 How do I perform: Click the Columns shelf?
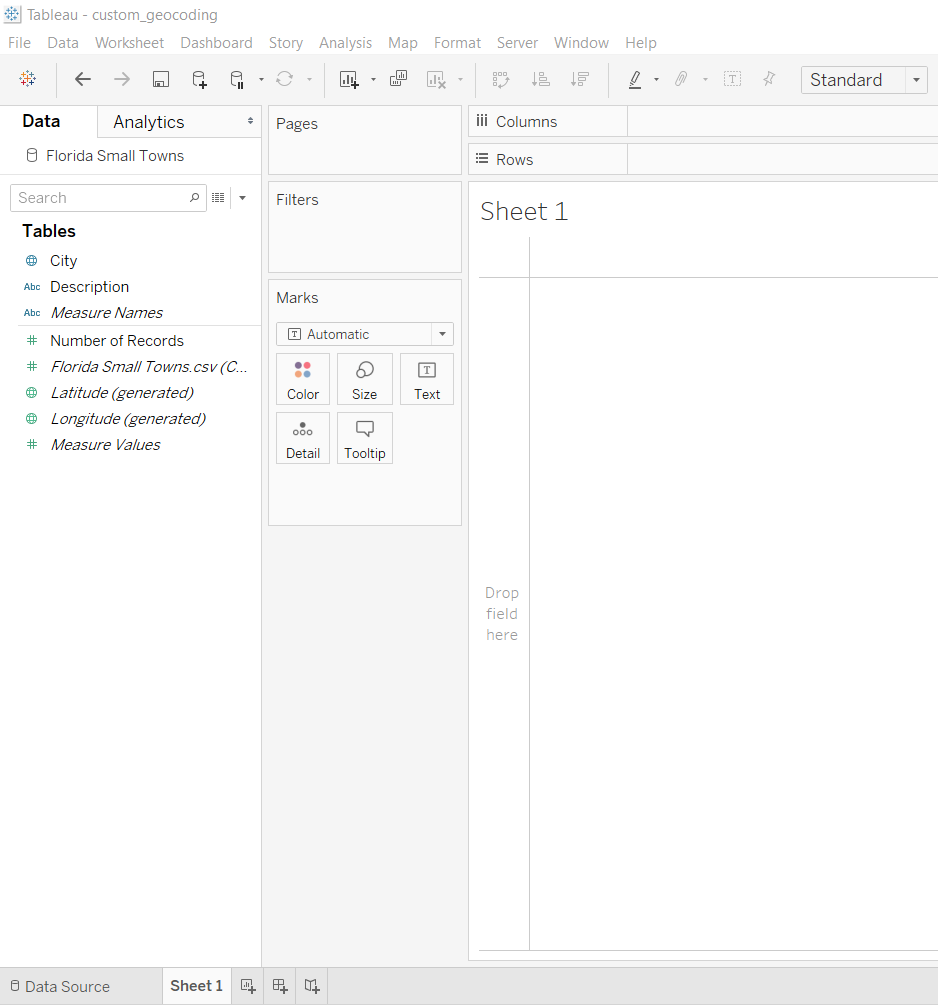pos(782,121)
